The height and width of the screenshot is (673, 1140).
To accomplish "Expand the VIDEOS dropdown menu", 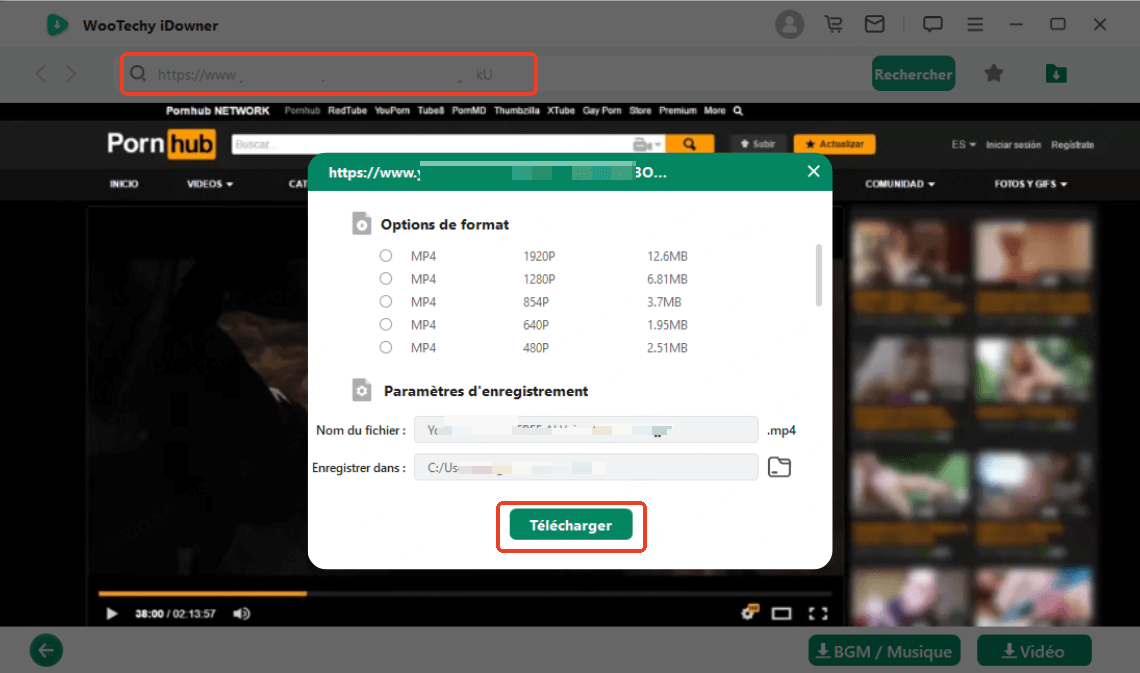I will (x=209, y=184).
